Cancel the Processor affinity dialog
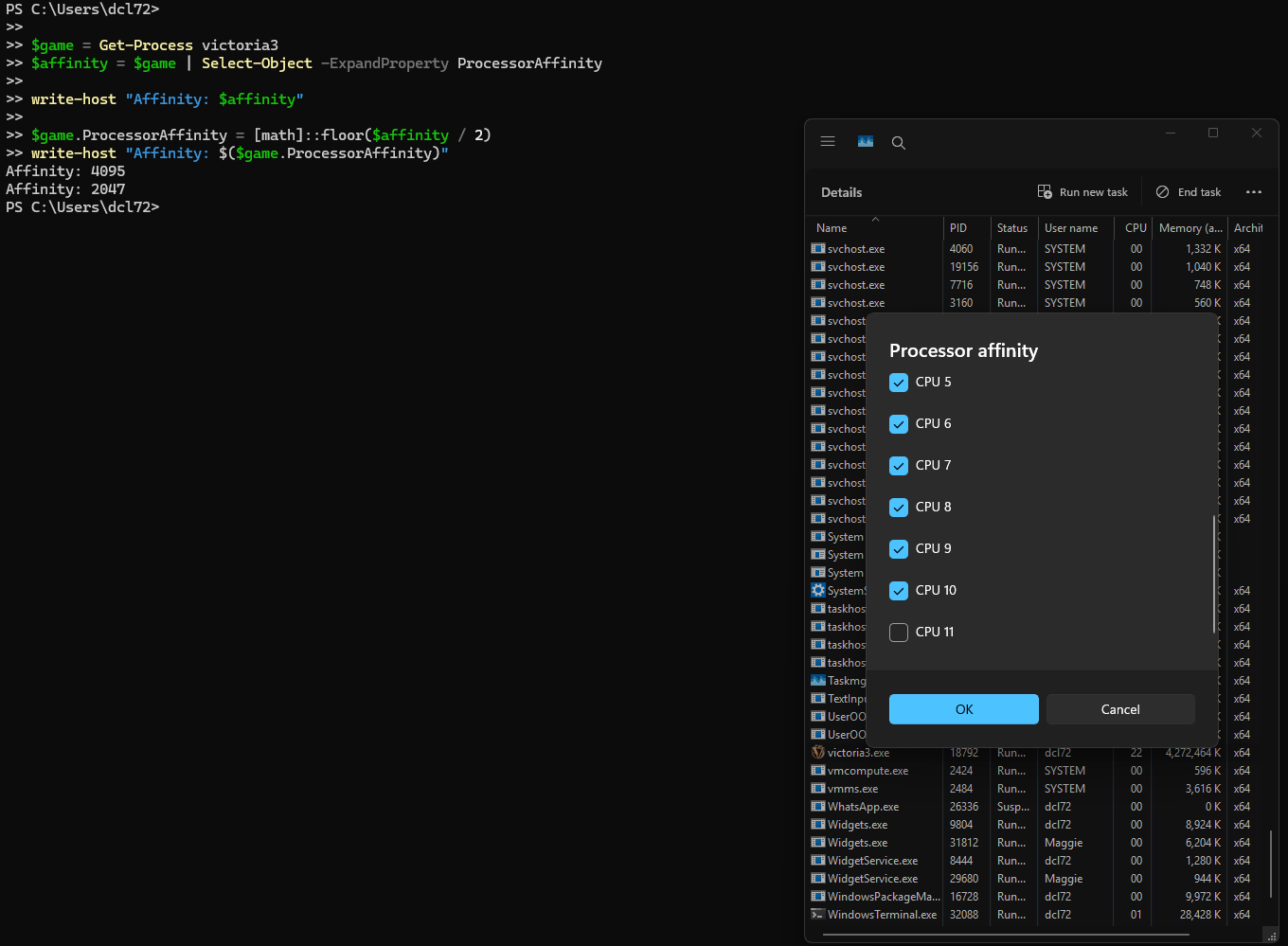This screenshot has height=946, width=1288. (1120, 709)
